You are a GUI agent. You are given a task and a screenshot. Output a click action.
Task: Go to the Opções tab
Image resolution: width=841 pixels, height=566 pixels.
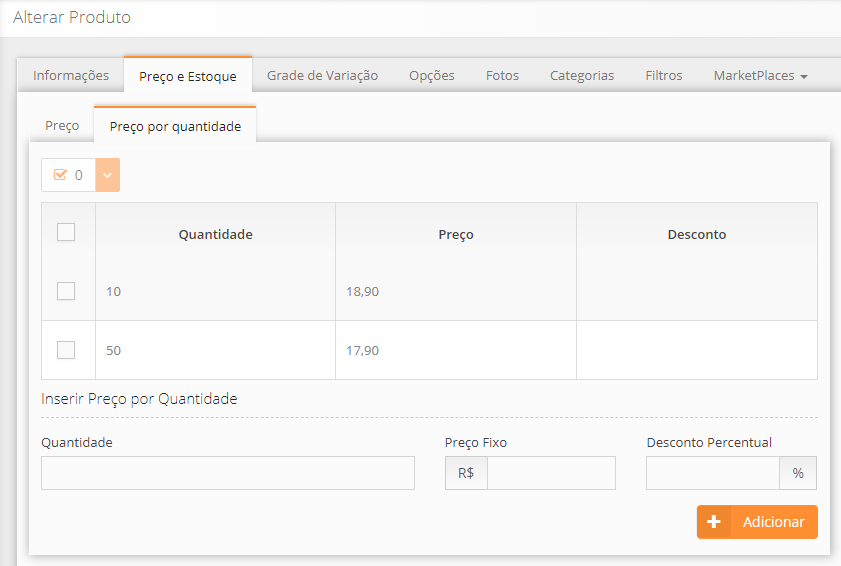pos(432,75)
